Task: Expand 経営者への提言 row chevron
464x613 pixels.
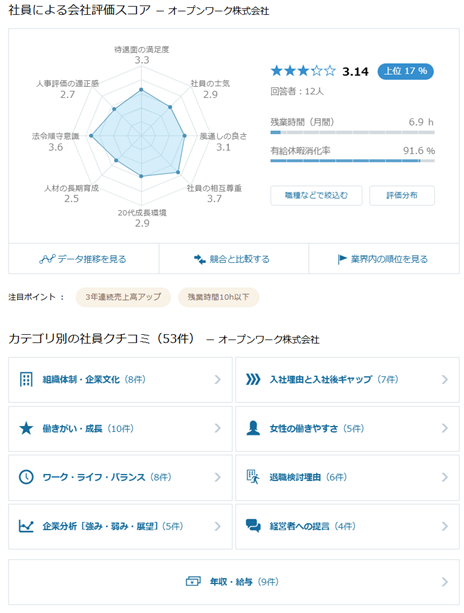Action: pos(445,526)
